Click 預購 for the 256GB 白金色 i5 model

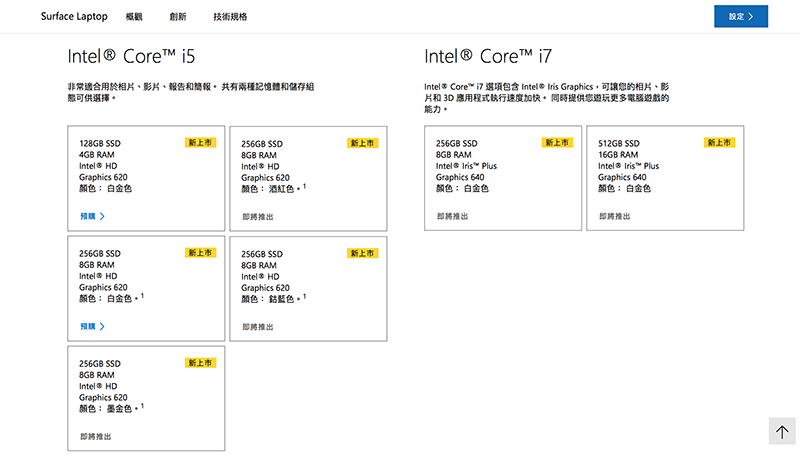pos(92,326)
